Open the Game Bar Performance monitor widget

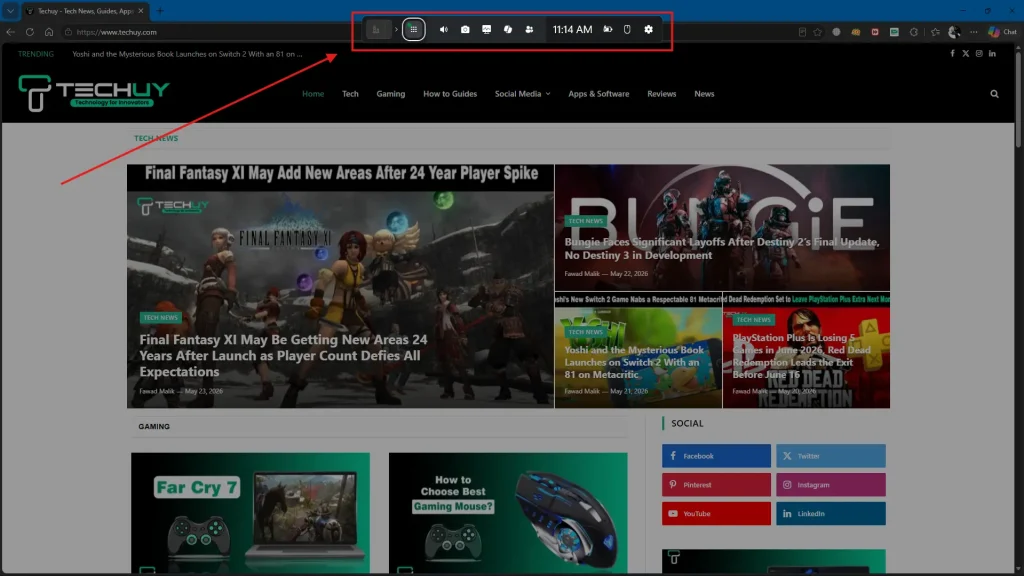[487, 29]
